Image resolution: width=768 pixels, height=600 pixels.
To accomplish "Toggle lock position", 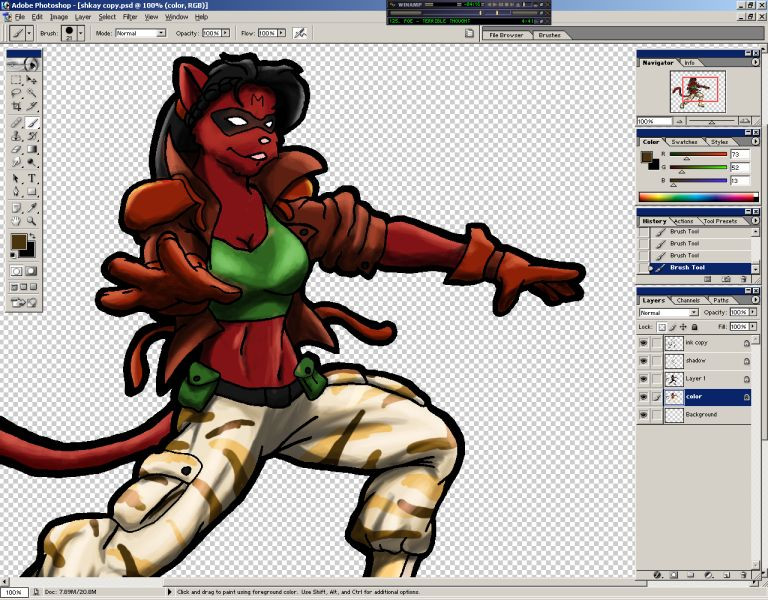I will click(683, 327).
